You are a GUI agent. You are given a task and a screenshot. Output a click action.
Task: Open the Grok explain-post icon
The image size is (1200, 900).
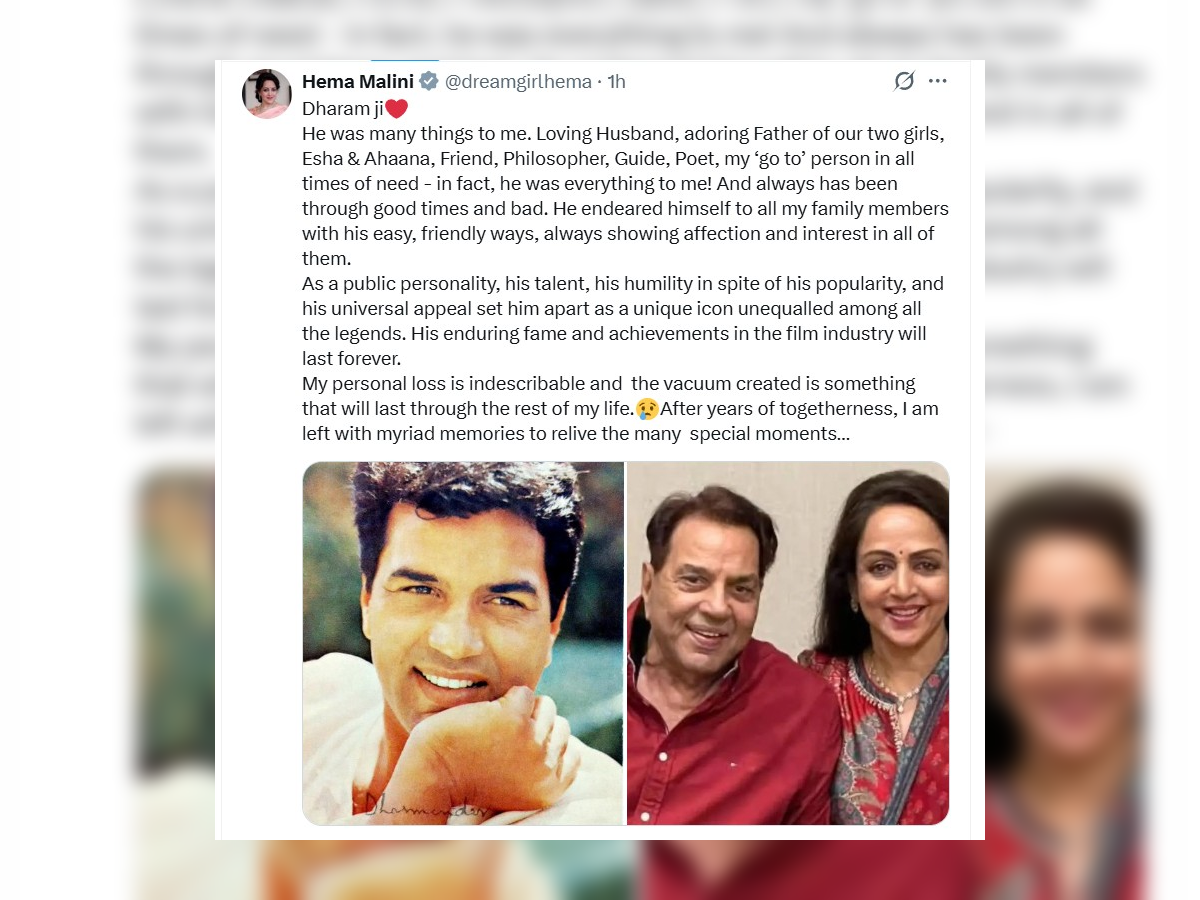904,81
